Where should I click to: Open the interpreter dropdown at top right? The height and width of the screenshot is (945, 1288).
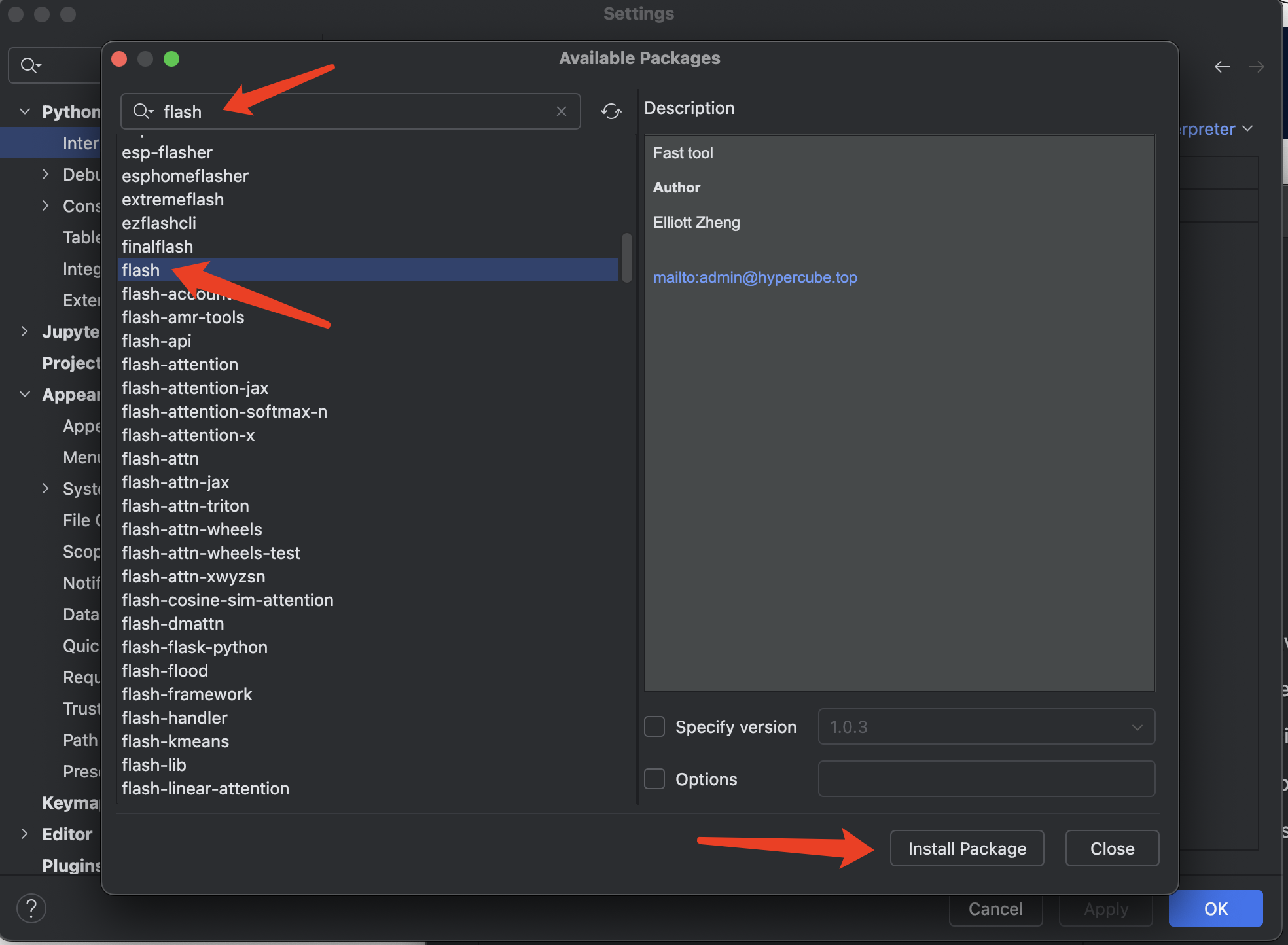click(x=1247, y=129)
